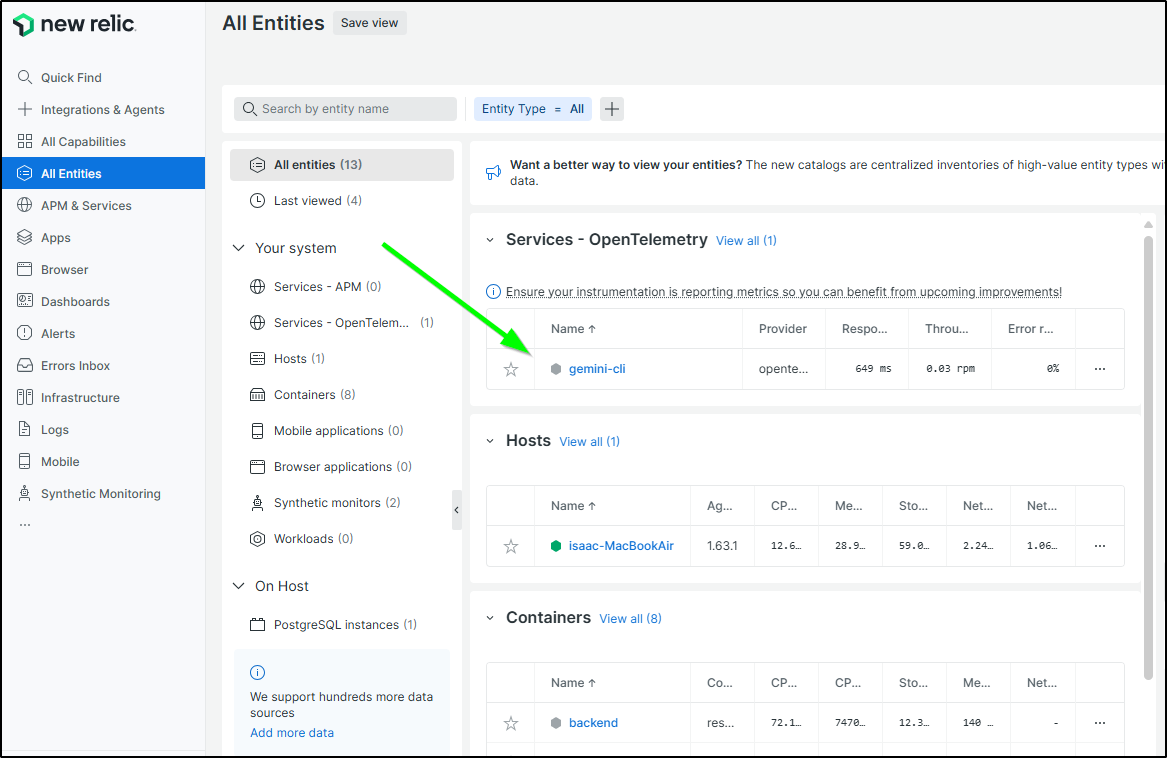Image resolution: width=1167 pixels, height=758 pixels.
Task: Click View all (1) for Hosts
Action: click(589, 442)
